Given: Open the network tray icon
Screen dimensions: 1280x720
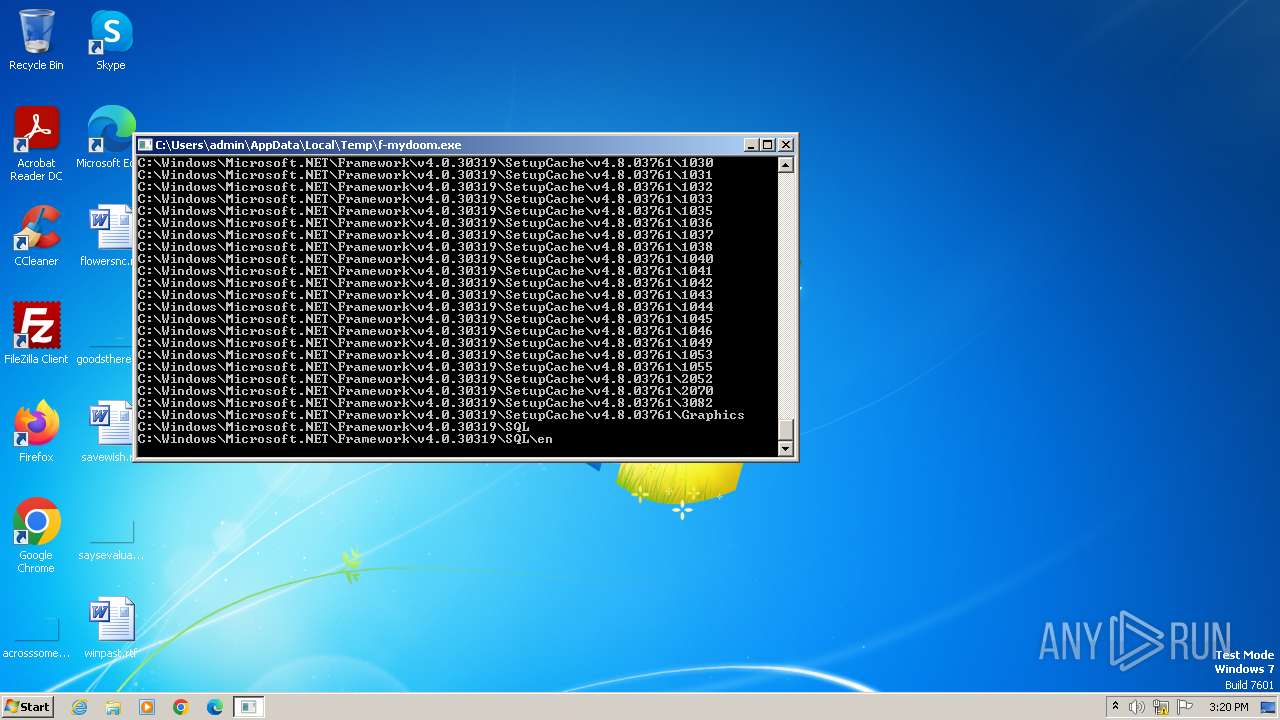Looking at the screenshot, I should coord(1161,707).
